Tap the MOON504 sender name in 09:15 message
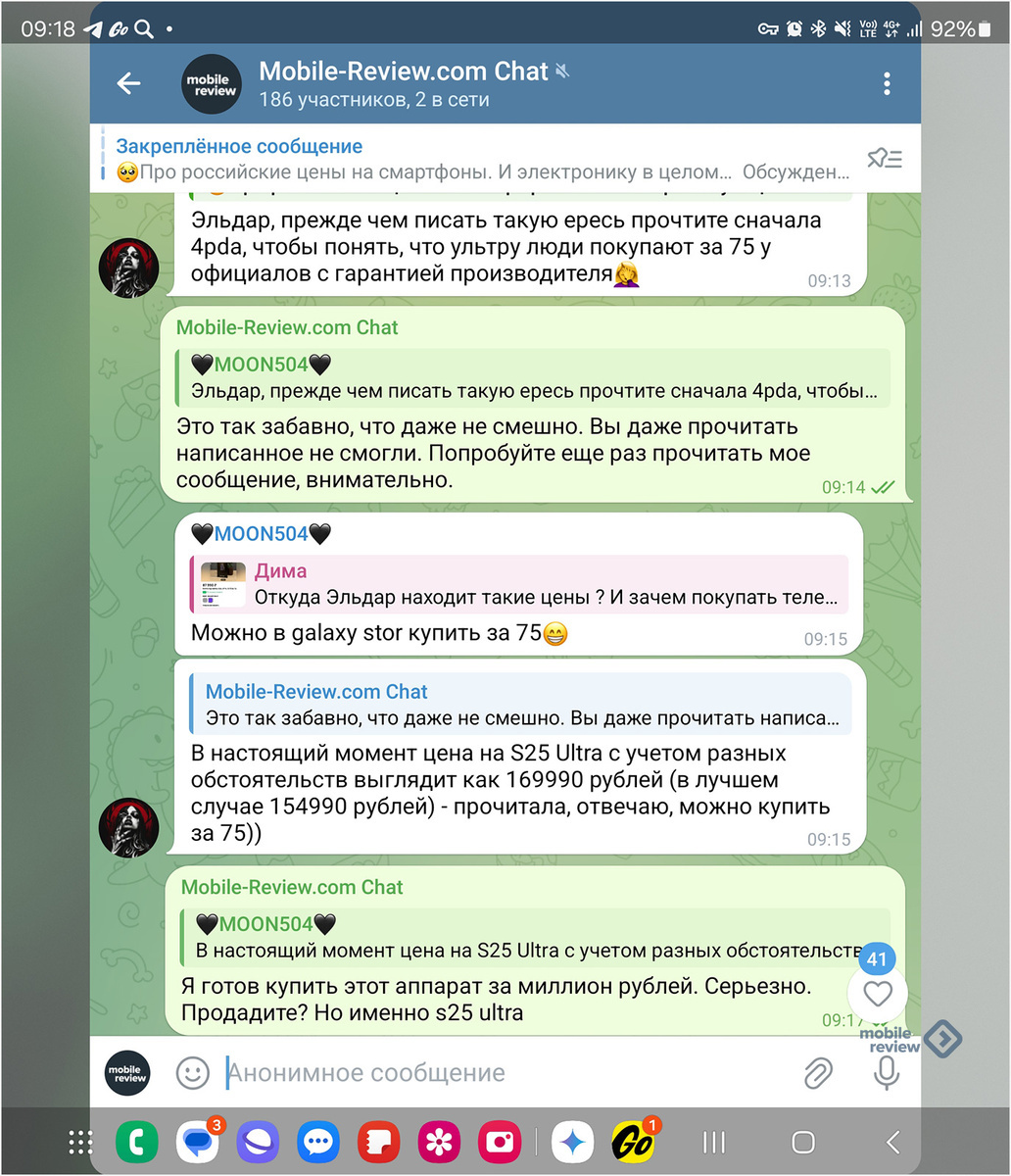Image resolution: width=1011 pixels, height=1176 pixels. coord(261,533)
